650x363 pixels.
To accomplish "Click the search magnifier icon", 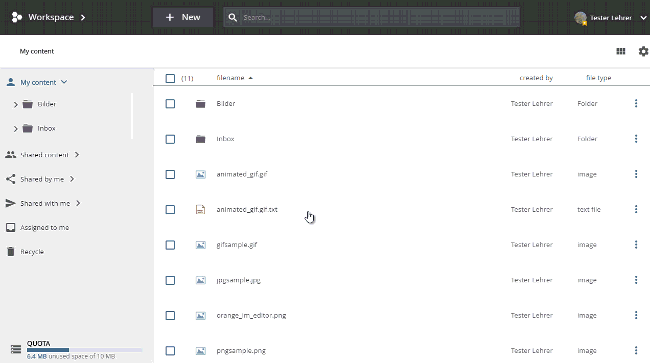I will point(233,17).
